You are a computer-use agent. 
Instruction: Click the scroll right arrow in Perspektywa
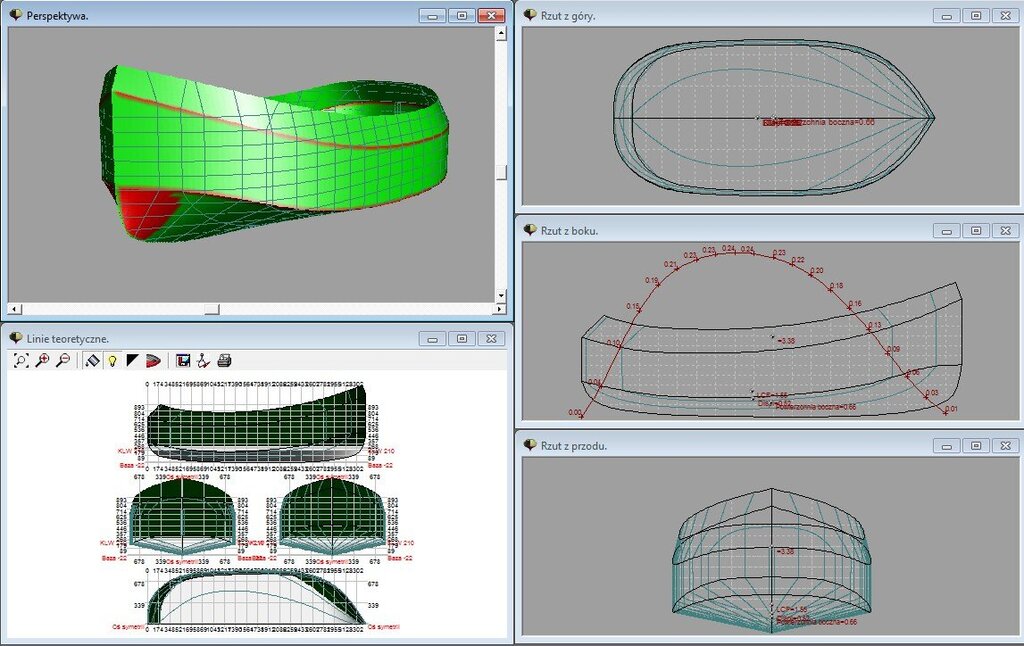pos(488,308)
